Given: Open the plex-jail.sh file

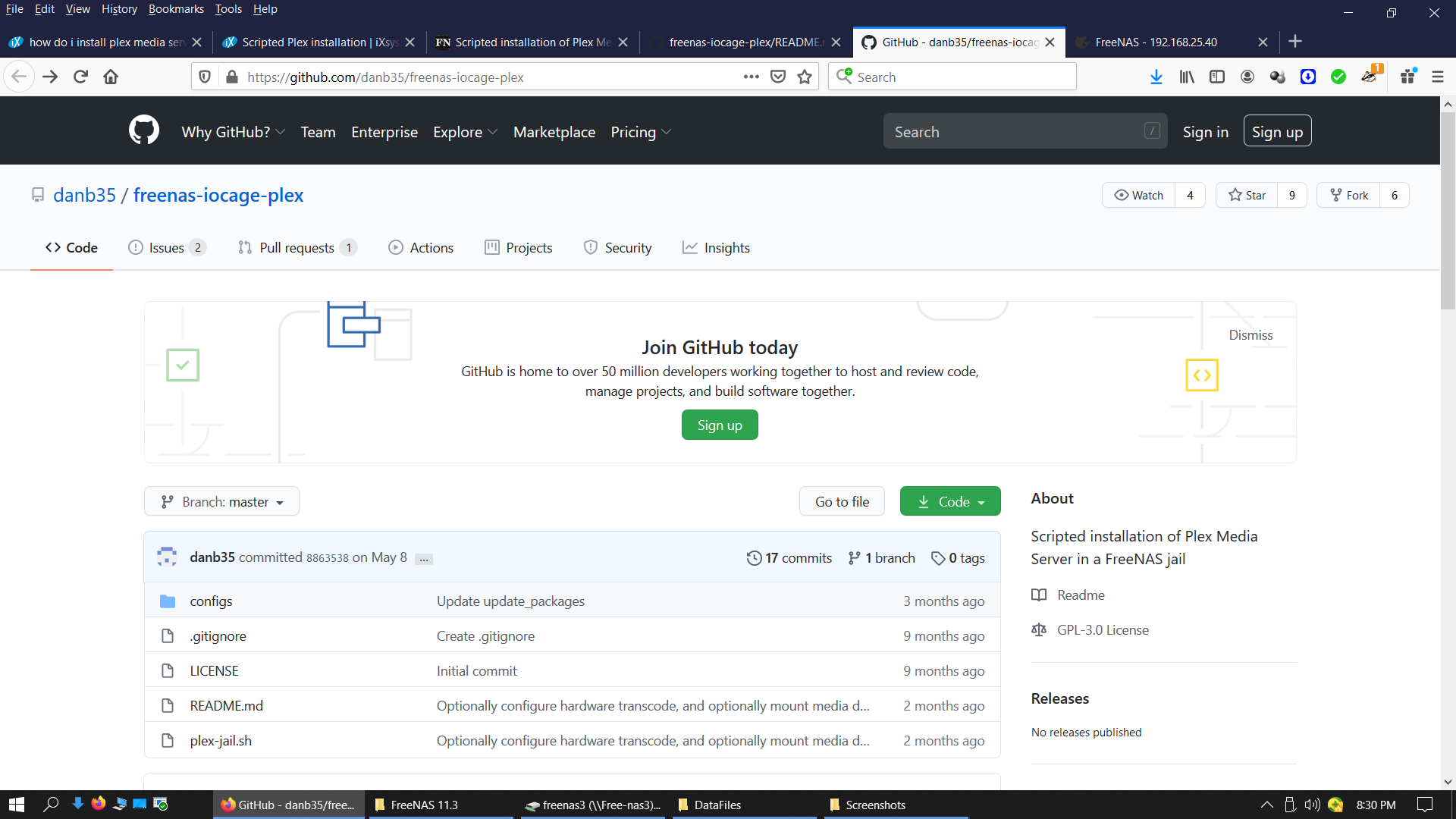Looking at the screenshot, I should pos(221,741).
